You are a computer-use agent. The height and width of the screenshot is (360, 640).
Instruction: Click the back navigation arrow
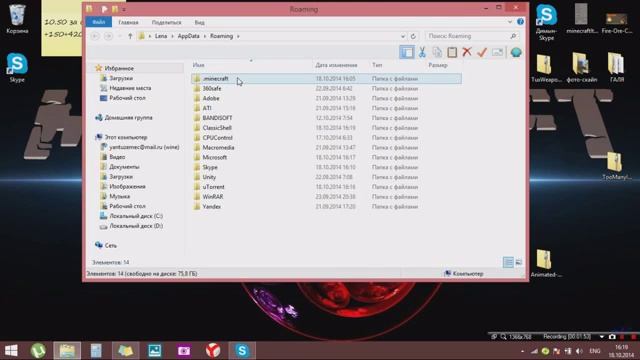(x=95, y=36)
